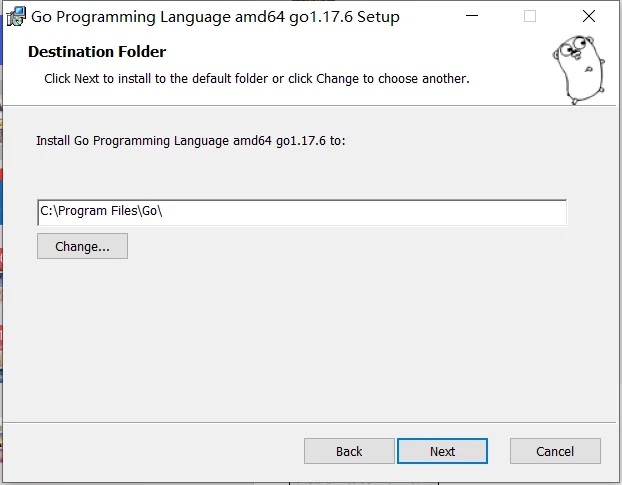Click the Next button to continue

[x=442, y=451]
